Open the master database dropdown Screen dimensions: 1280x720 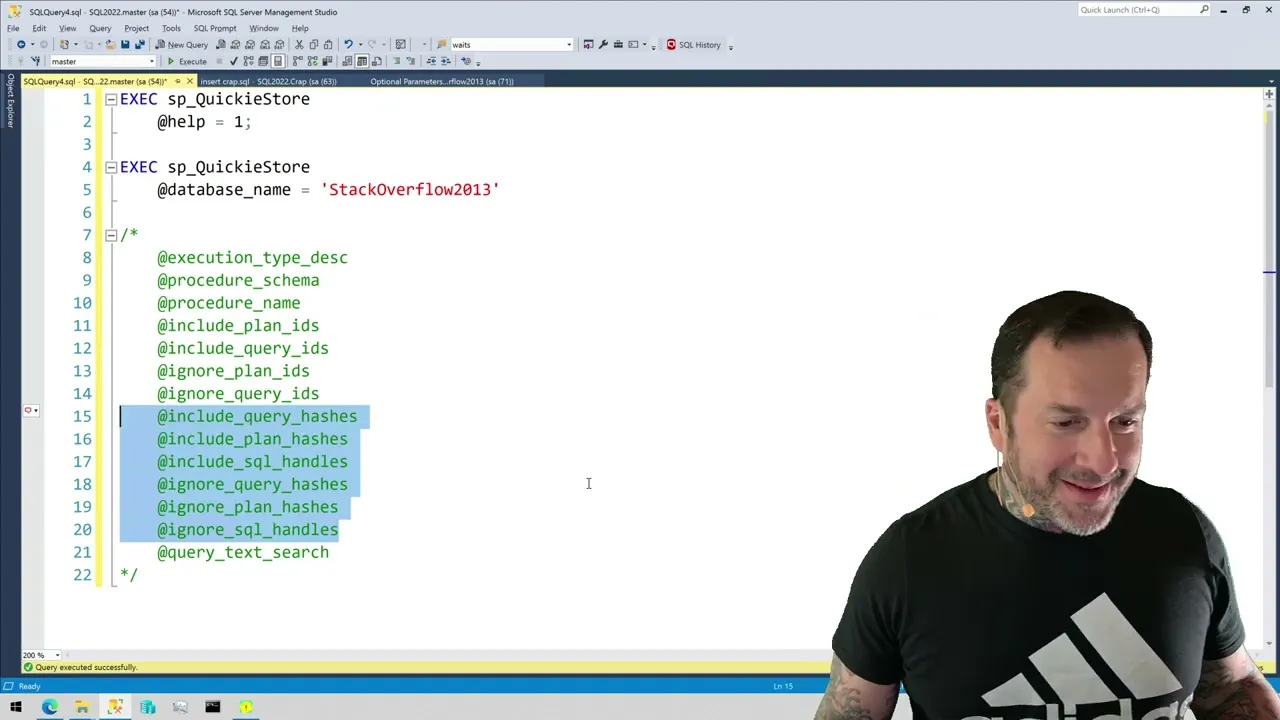coord(151,62)
